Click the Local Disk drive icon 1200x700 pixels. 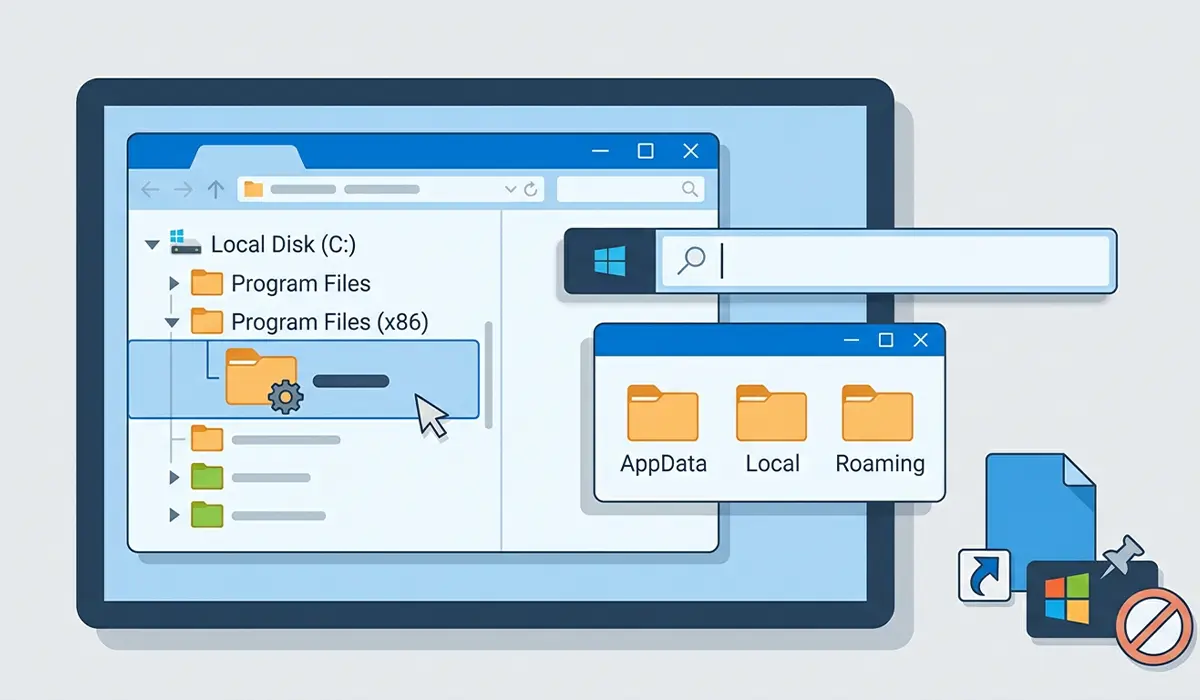tap(185, 242)
